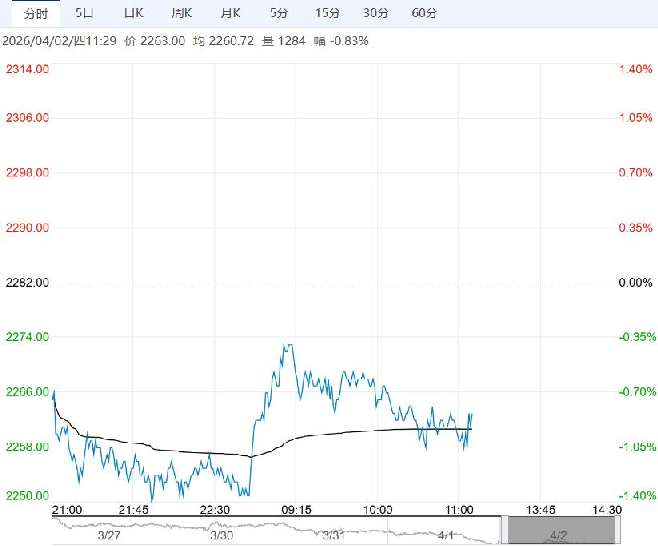Click the 09:15 time axis label
The image size is (658, 546).
[x=295, y=510]
